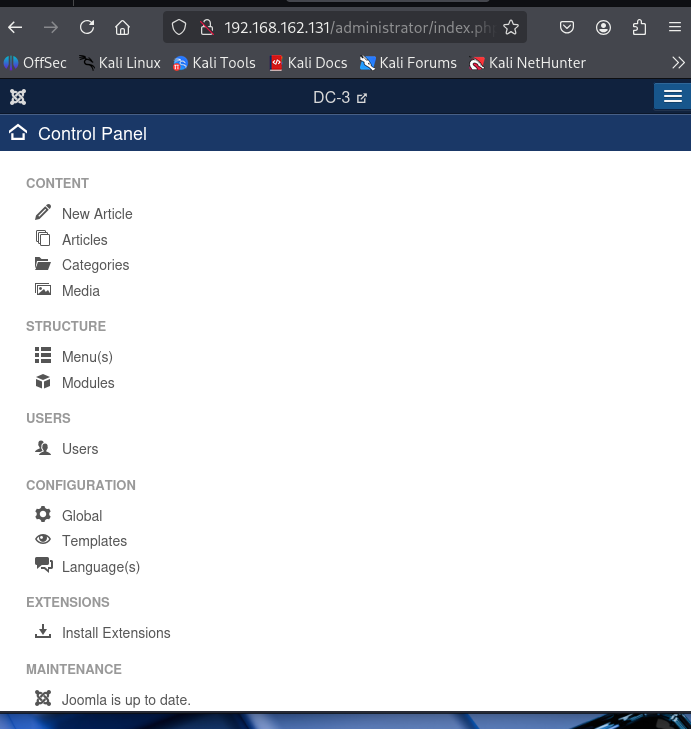Image resolution: width=691 pixels, height=729 pixels.
Task: Open the OffSec bookmark
Action: point(35,63)
